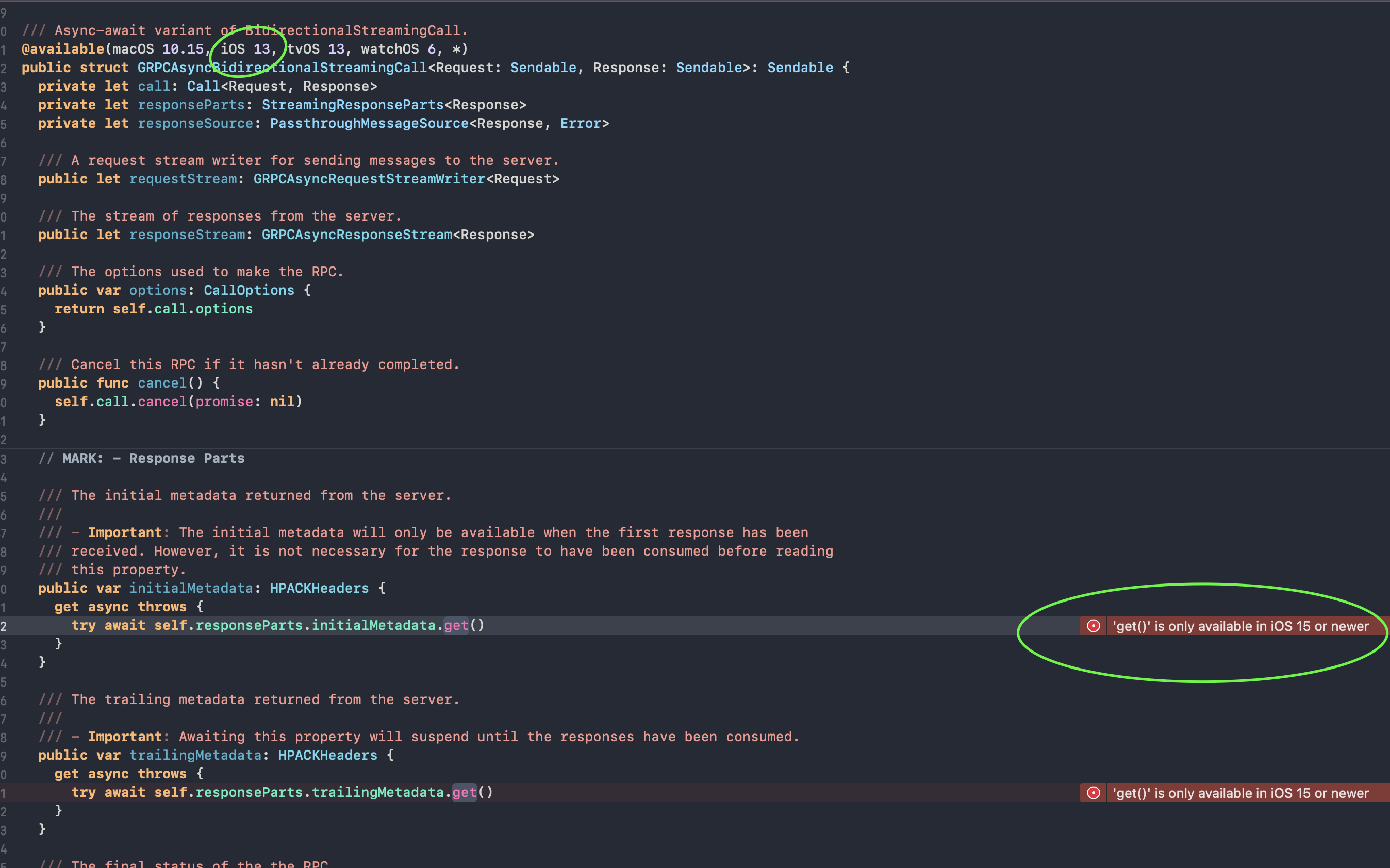1390x868 pixels.
Task: Click the 'MARK: - Response Parts' comment
Action: click(x=141, y=458)
